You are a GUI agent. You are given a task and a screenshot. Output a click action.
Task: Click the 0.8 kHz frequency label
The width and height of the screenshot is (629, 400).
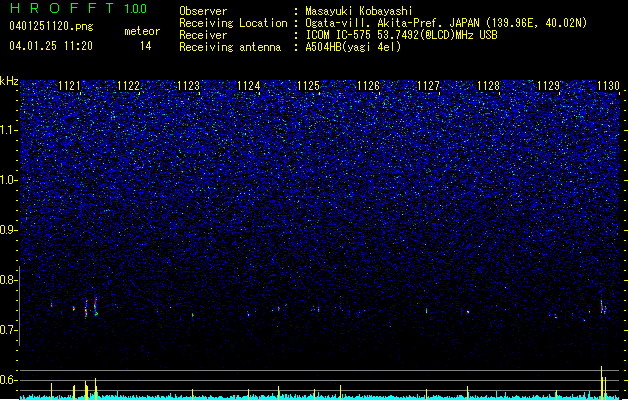click(x=9, y=280)
